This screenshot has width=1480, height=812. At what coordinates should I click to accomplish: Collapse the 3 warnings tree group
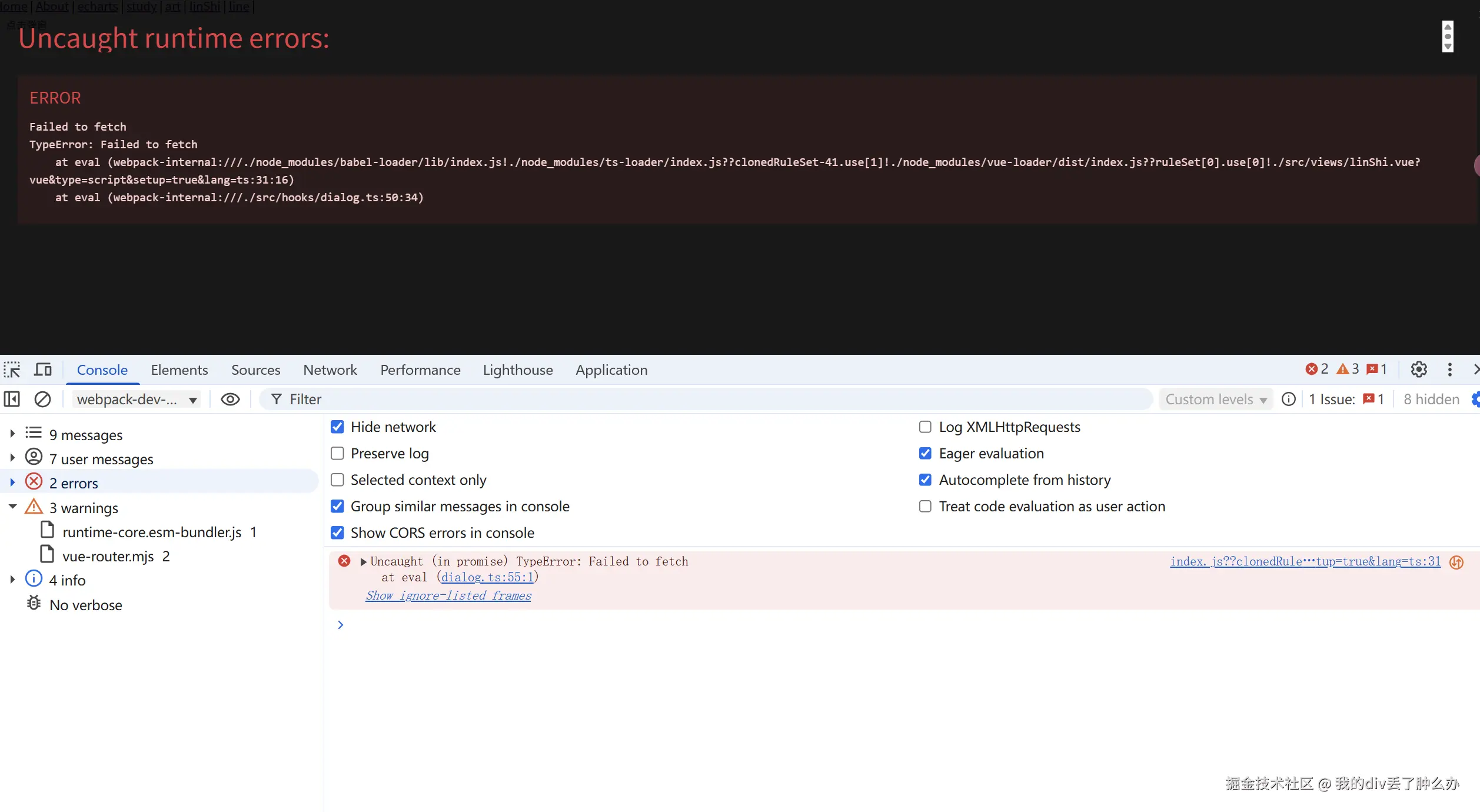12,507
